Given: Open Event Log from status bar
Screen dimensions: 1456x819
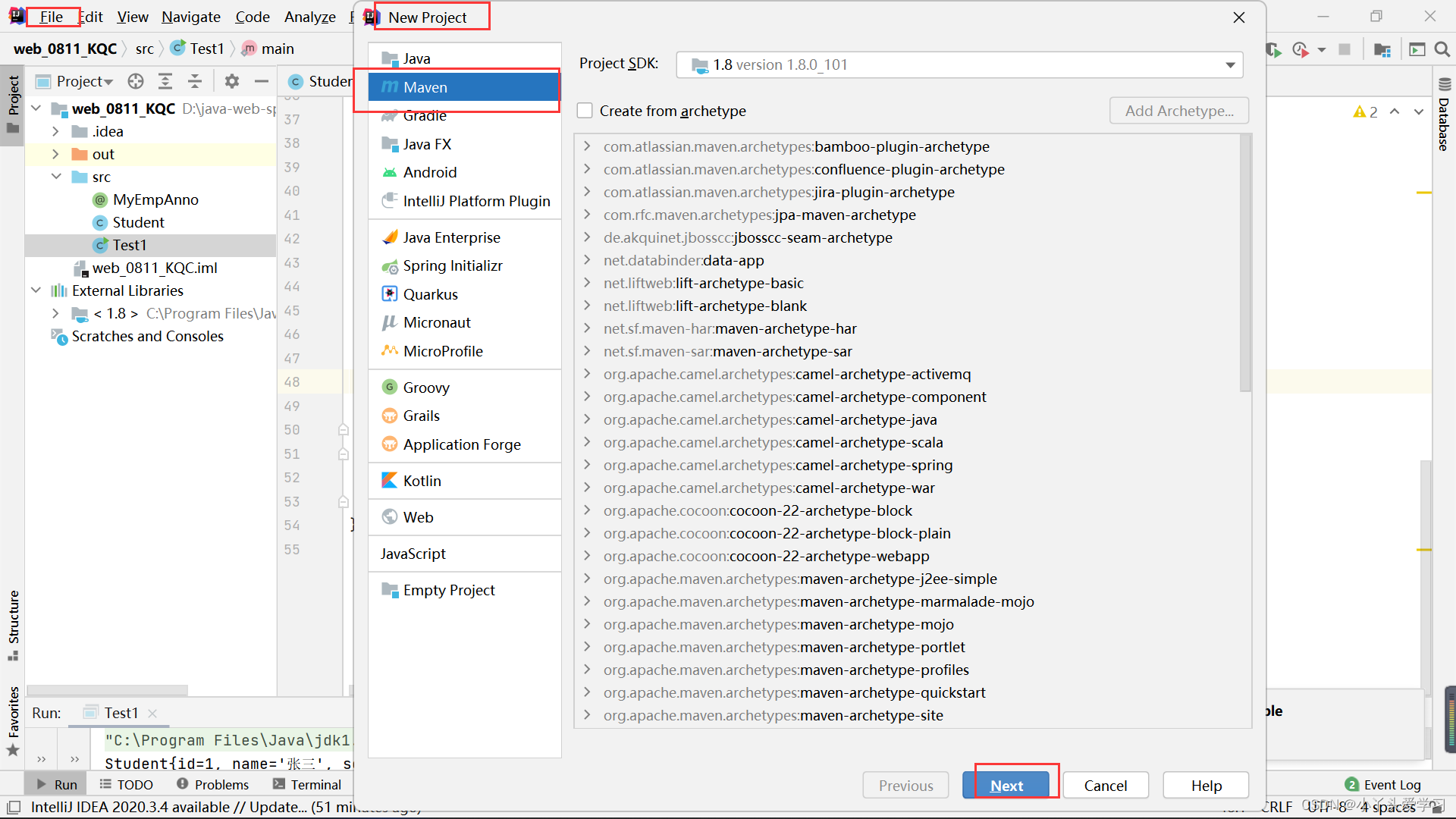Looking at the screenshot, I should click(x=1383, y=784).
